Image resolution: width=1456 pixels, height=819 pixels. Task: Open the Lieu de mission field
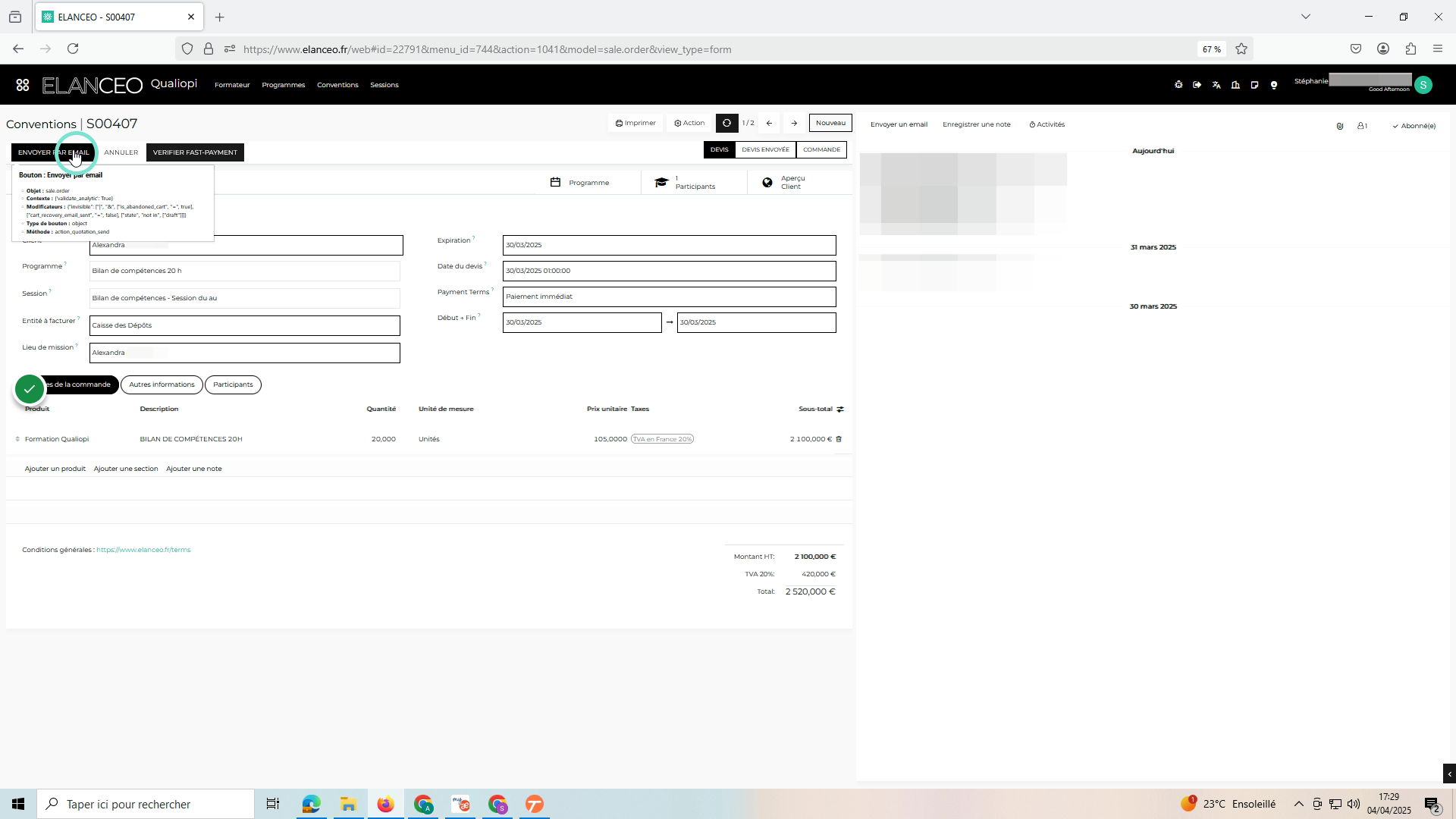[244, 353]
